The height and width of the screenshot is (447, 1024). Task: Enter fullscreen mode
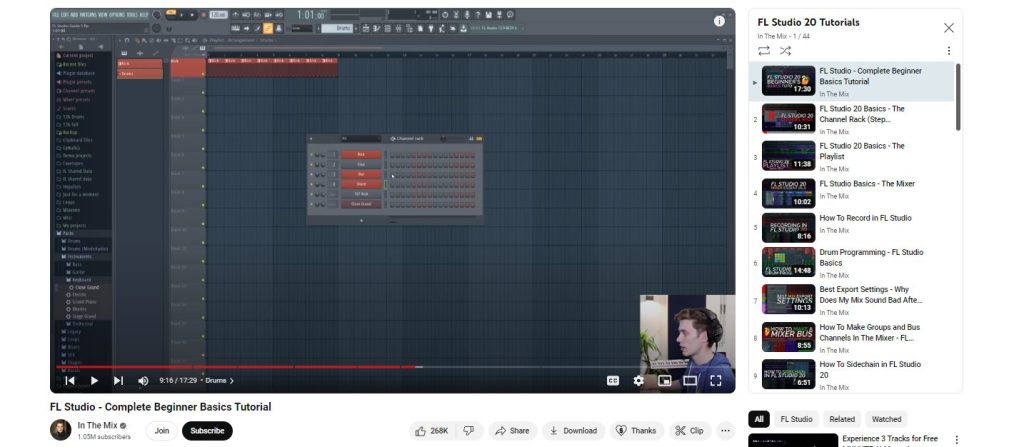pos(715,380)
